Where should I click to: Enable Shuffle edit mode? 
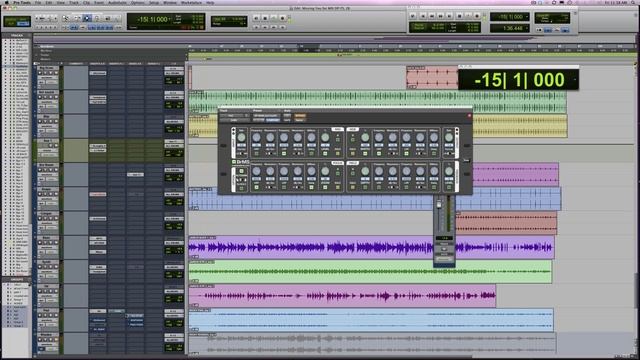[11, 19]
